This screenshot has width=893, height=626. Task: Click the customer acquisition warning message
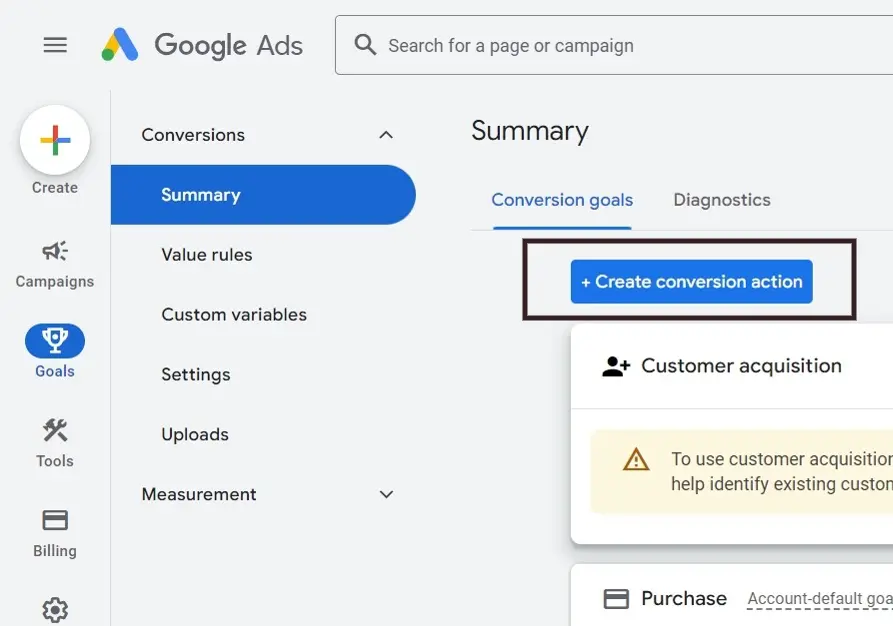[x=782, y=471]
